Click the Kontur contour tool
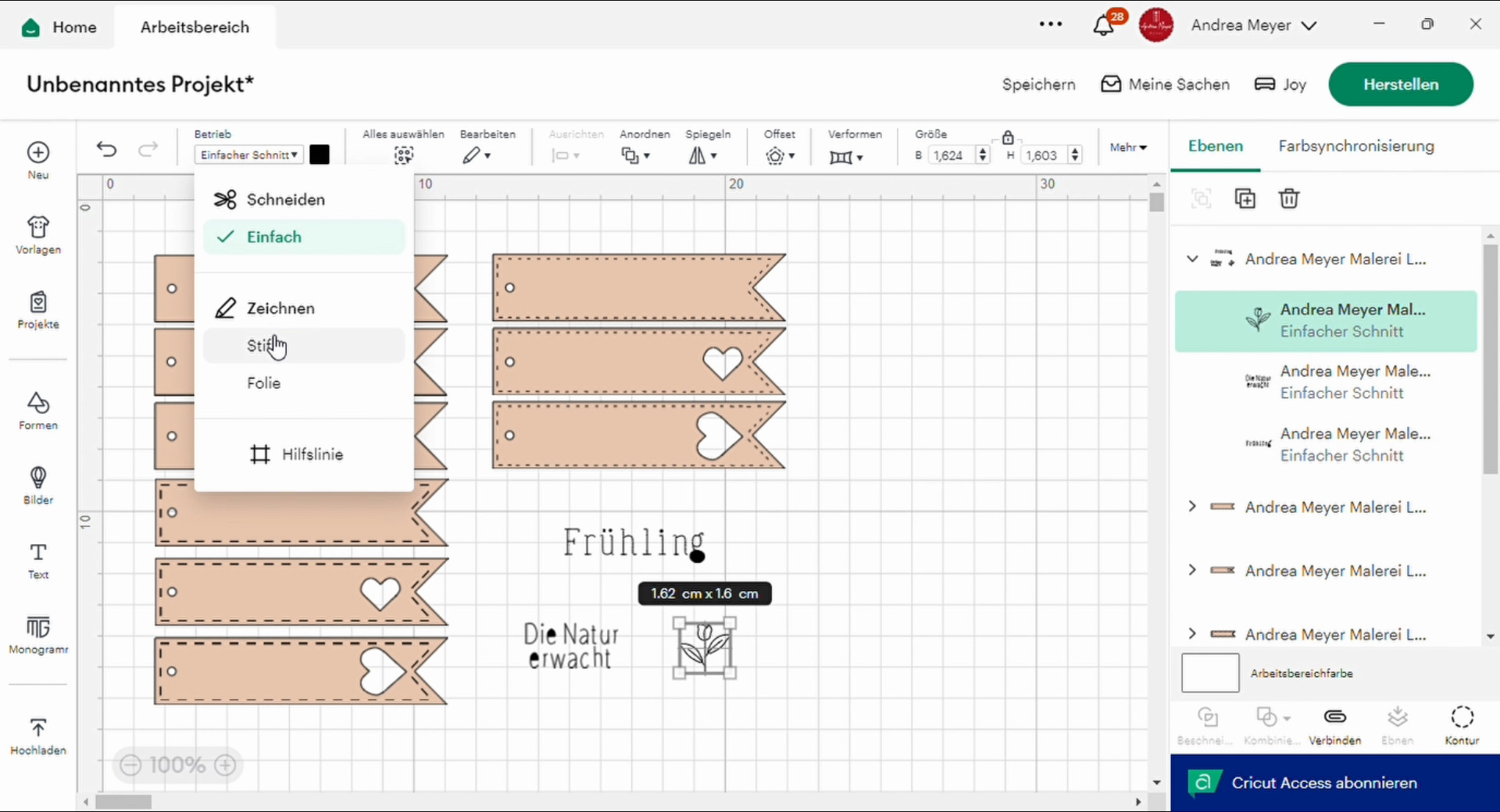The image size is (1500, 812). [x=1462, y=725]
